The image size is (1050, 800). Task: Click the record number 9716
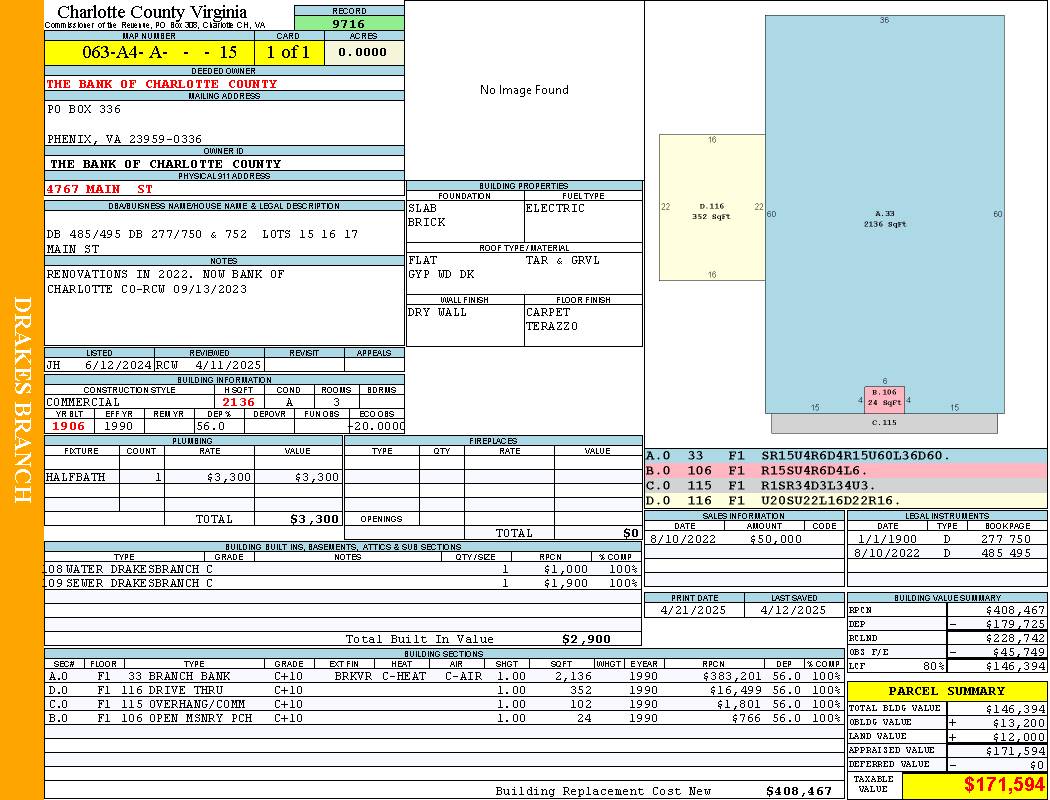(349, 23)
